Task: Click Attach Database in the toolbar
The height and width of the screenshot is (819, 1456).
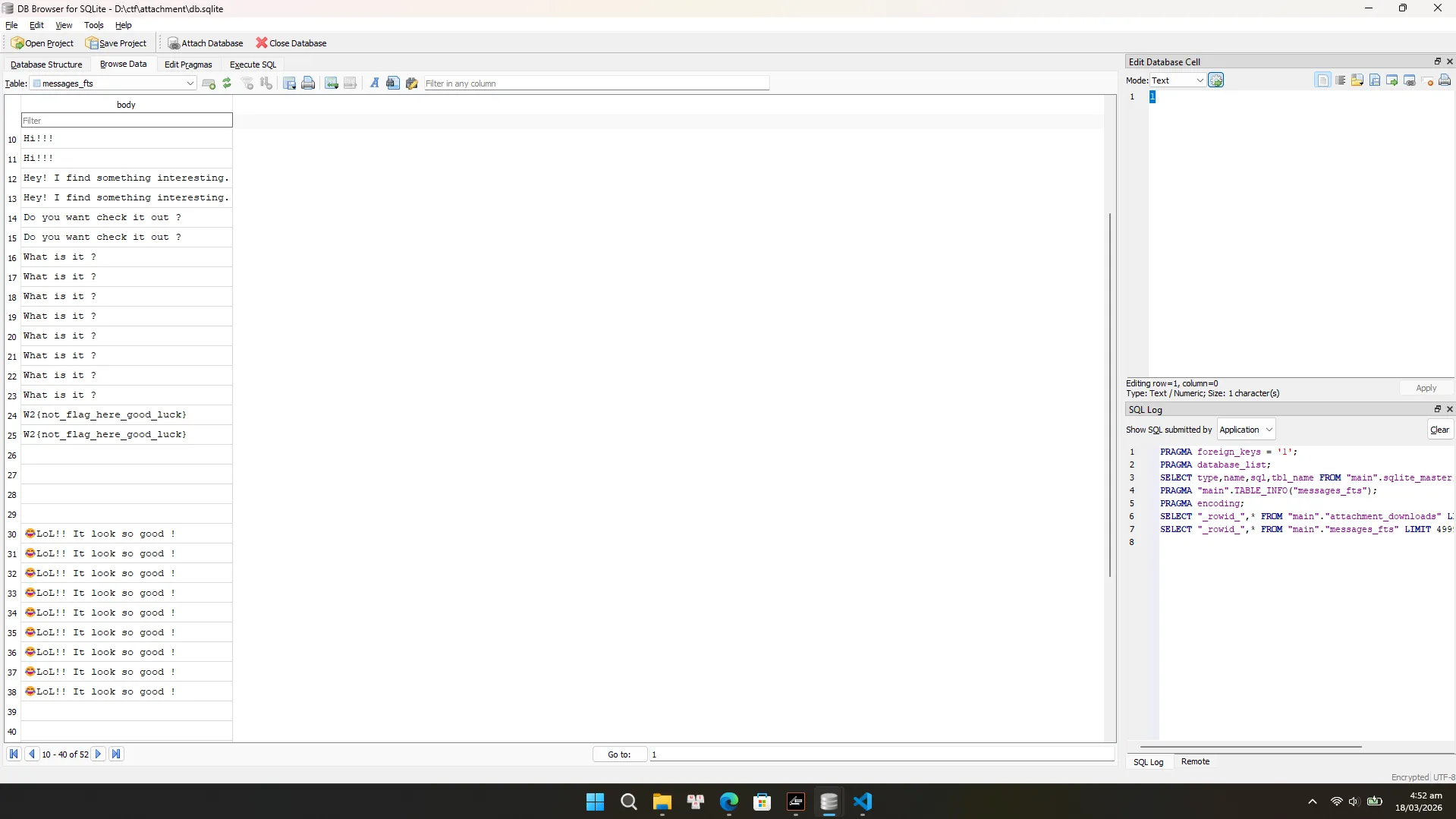Action: pyautogui.click(x=206, y=43)
